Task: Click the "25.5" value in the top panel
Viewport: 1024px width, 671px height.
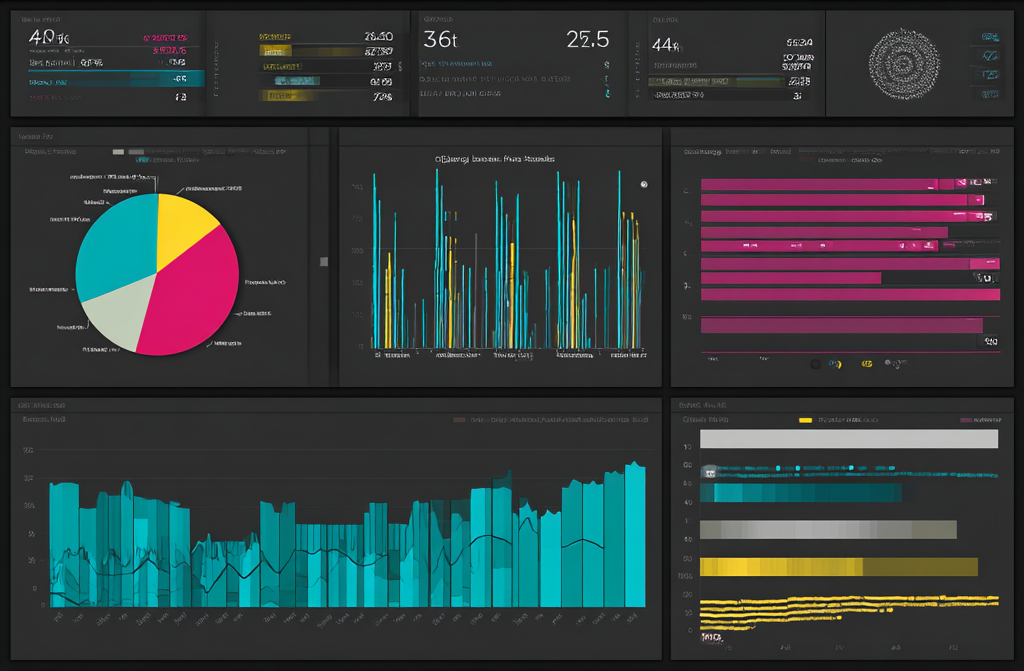Action: coord(587,40)
